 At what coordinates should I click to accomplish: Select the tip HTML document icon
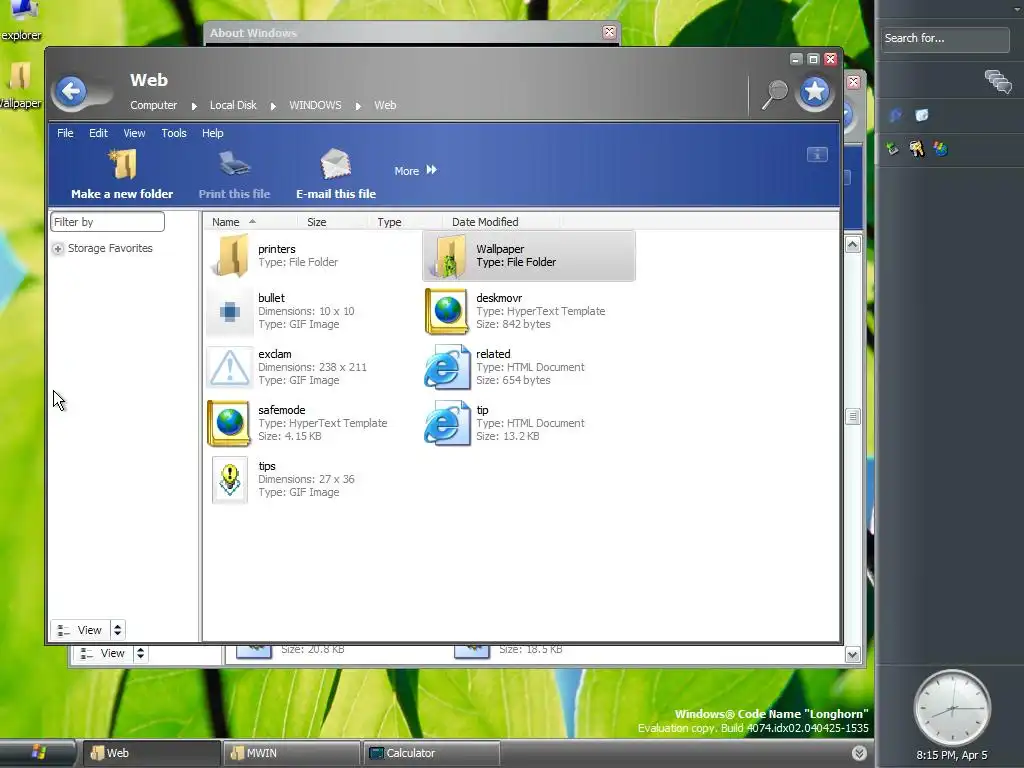tap(447, 424)
